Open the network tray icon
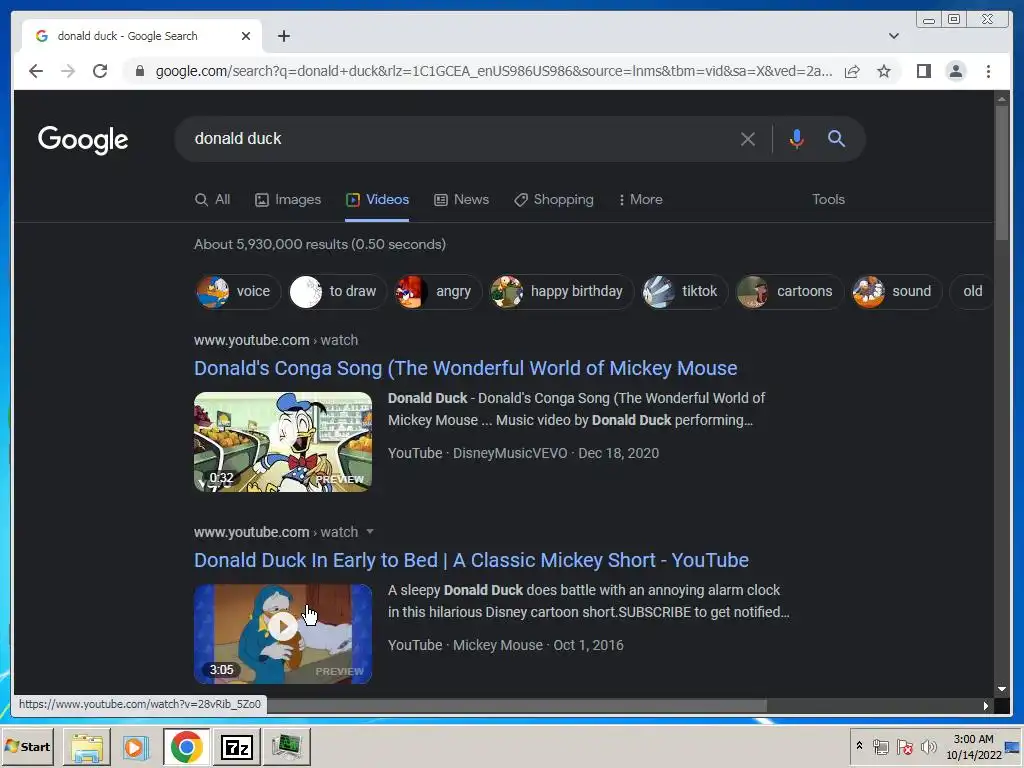Image resolution: width=1024 pixels, height=768 pixels. point(881,746)
